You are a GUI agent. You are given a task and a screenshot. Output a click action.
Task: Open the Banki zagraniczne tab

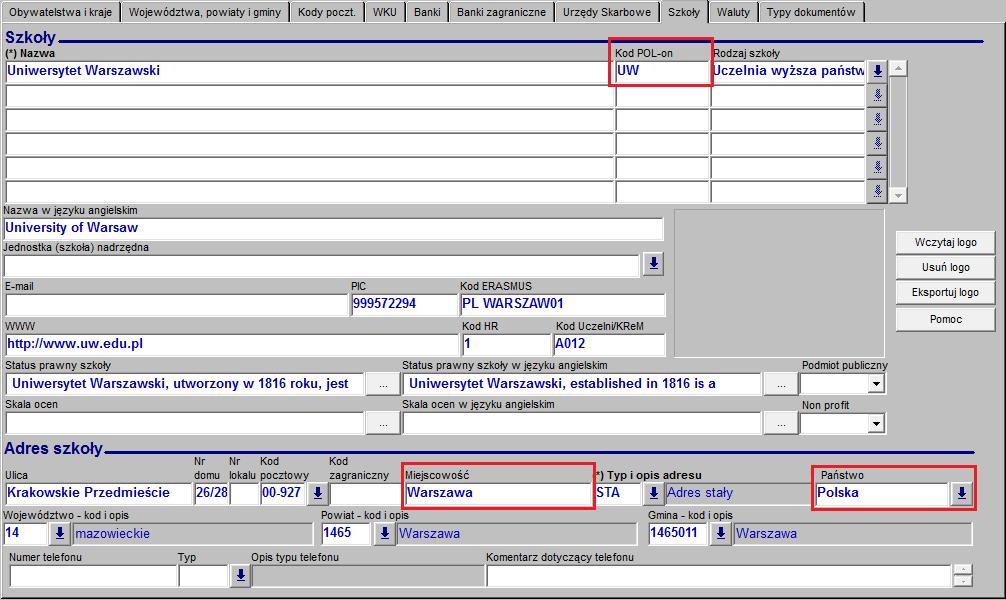coord(501,12)
